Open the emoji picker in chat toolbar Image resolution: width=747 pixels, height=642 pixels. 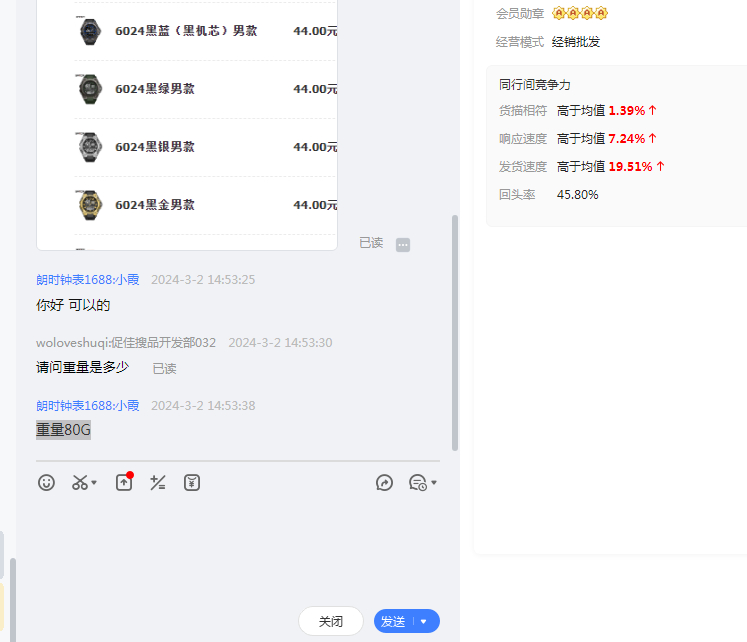point(46,483)
